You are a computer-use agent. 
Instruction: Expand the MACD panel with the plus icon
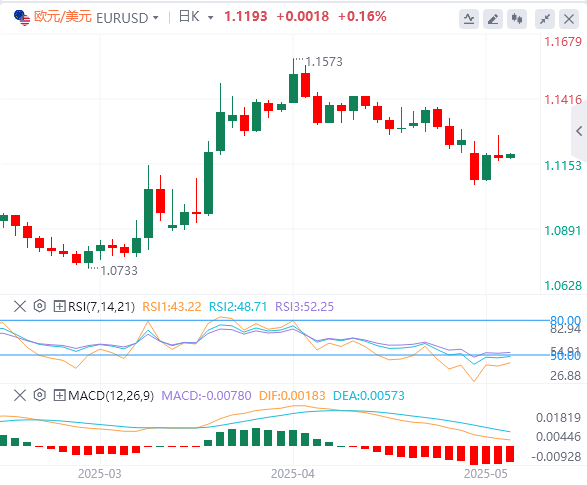pos(59,395)
